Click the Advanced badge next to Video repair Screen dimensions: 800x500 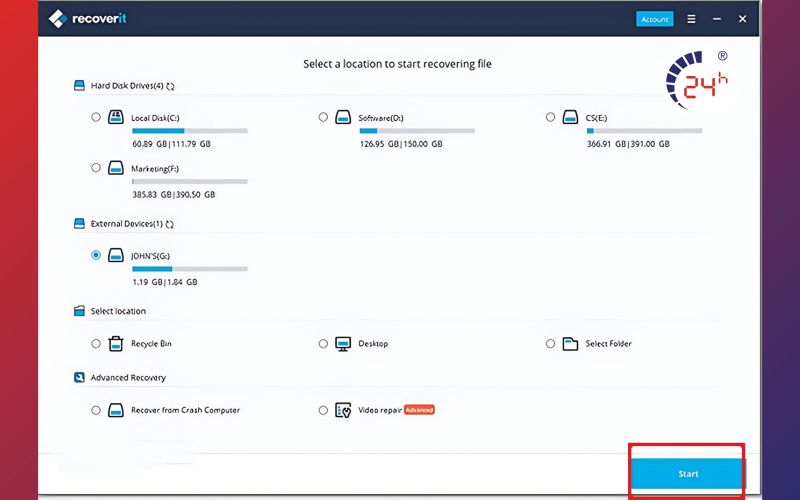tap(419, 410)
